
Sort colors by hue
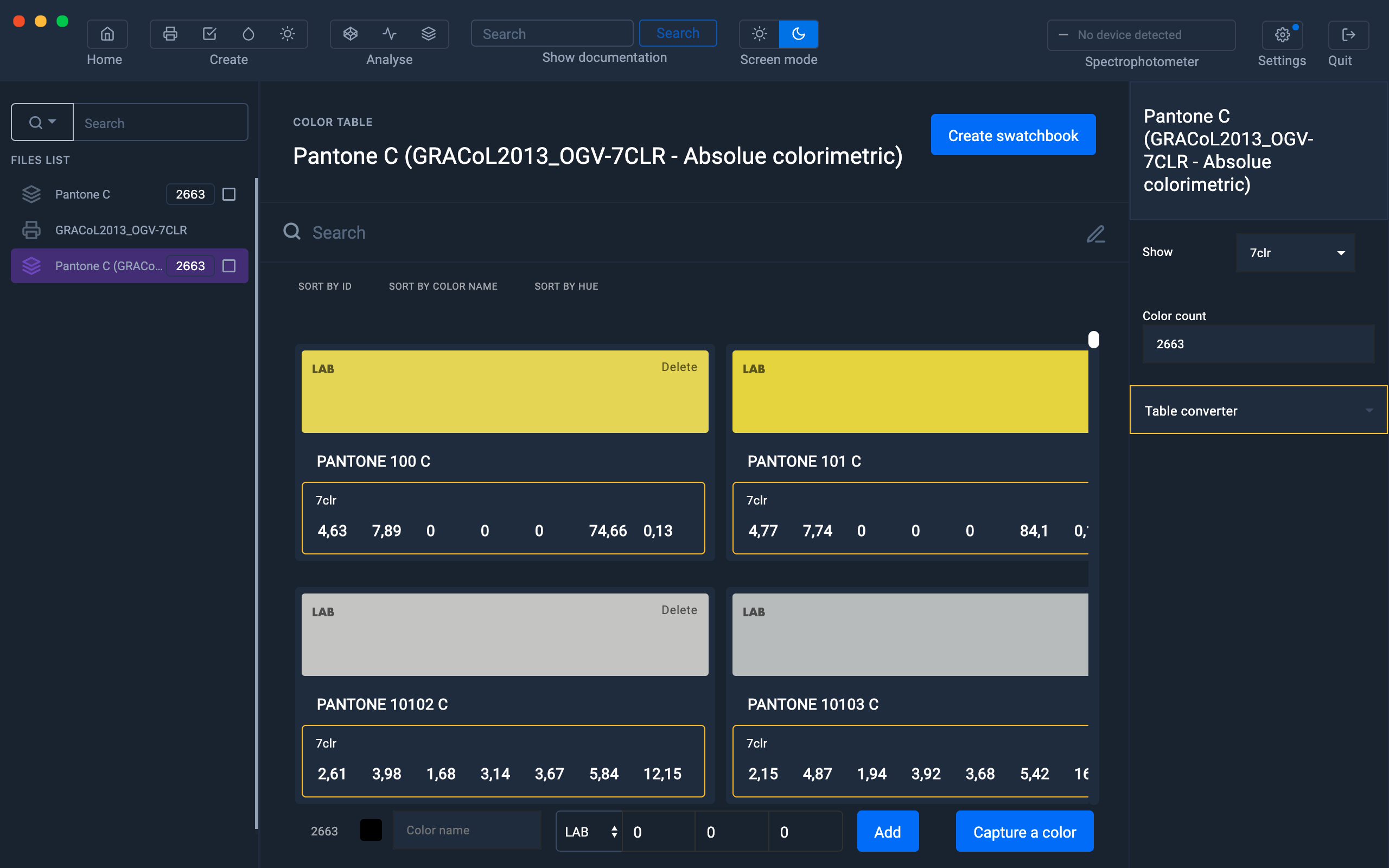click(x=566, y=286)
